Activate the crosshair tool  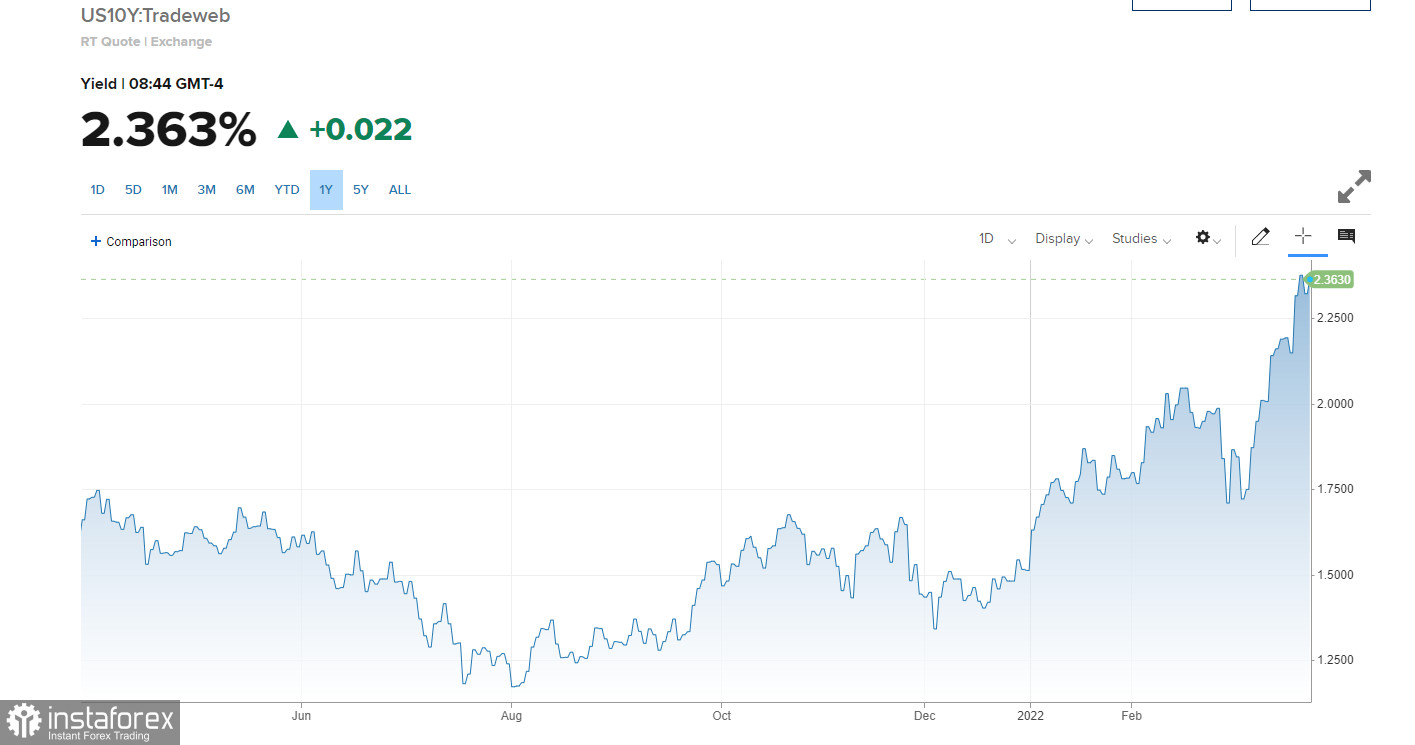1303,236
